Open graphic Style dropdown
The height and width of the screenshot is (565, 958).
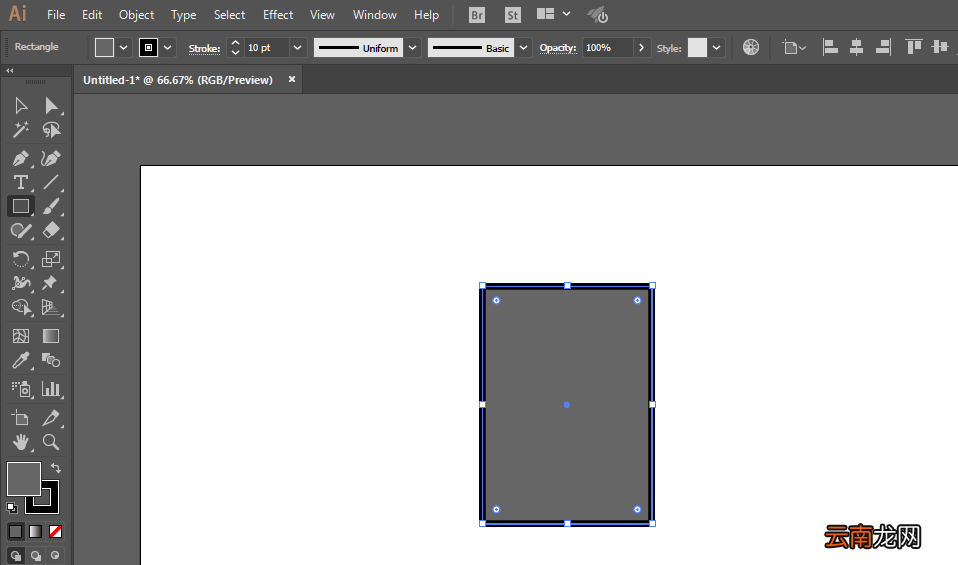pos(716,48)
